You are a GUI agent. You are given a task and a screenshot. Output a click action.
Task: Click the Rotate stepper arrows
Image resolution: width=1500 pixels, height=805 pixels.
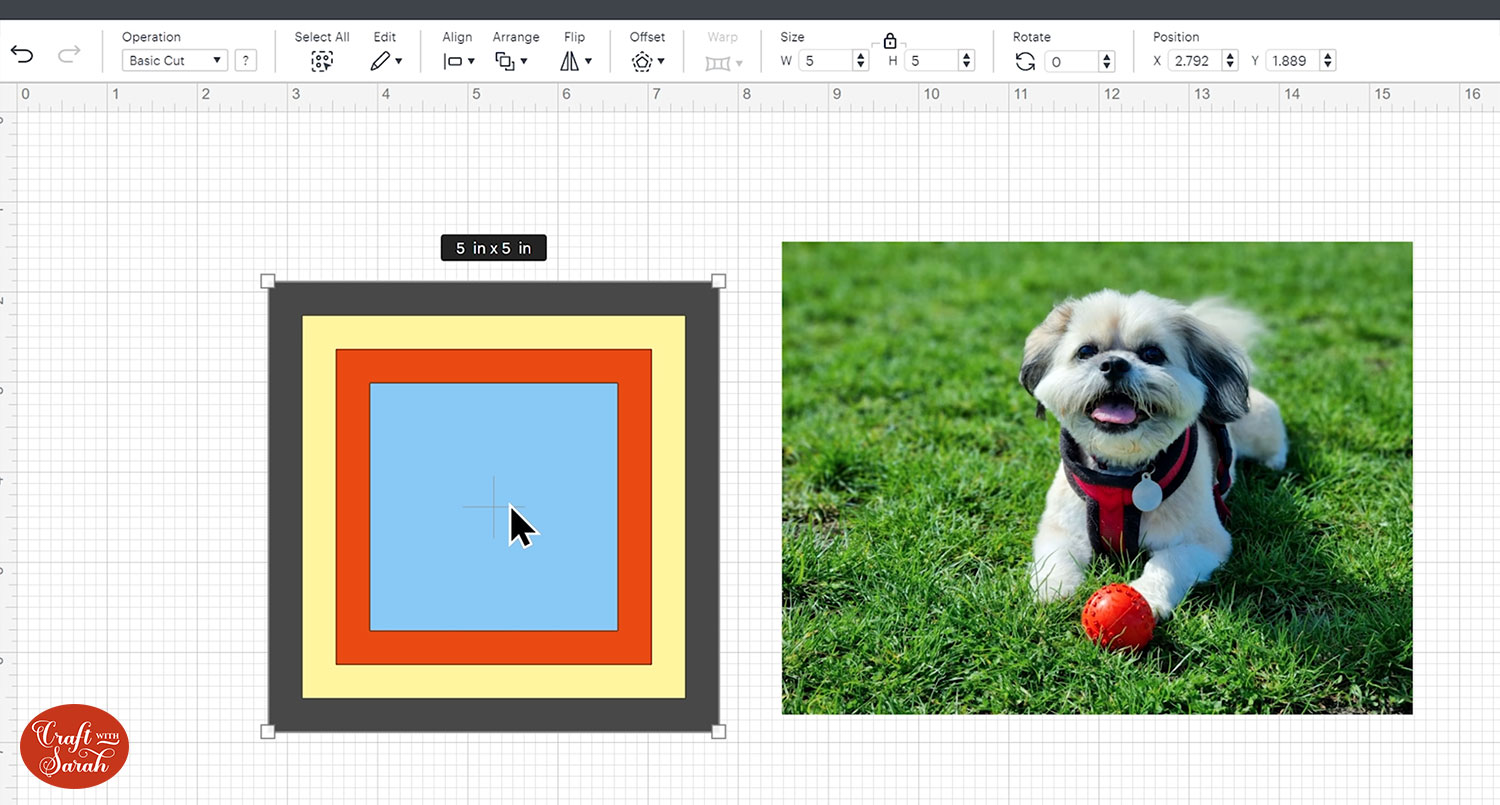point(1107,61)
